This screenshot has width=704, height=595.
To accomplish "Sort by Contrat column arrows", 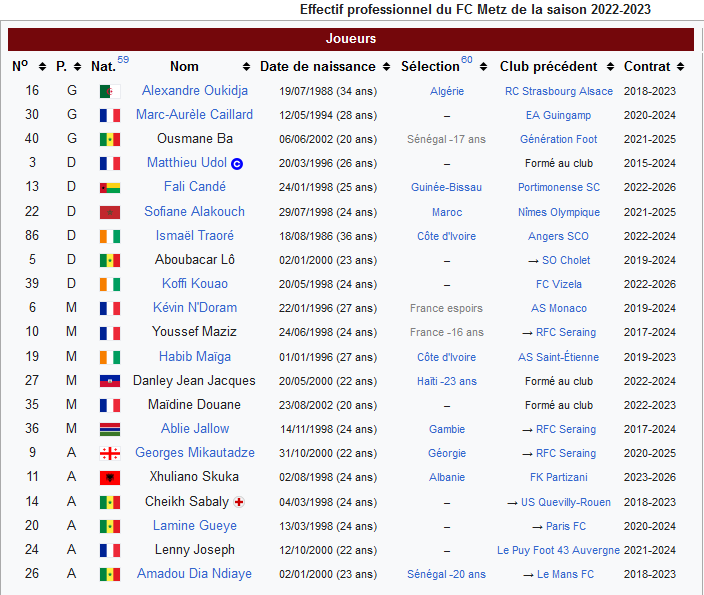I will (x=681, y=67).
